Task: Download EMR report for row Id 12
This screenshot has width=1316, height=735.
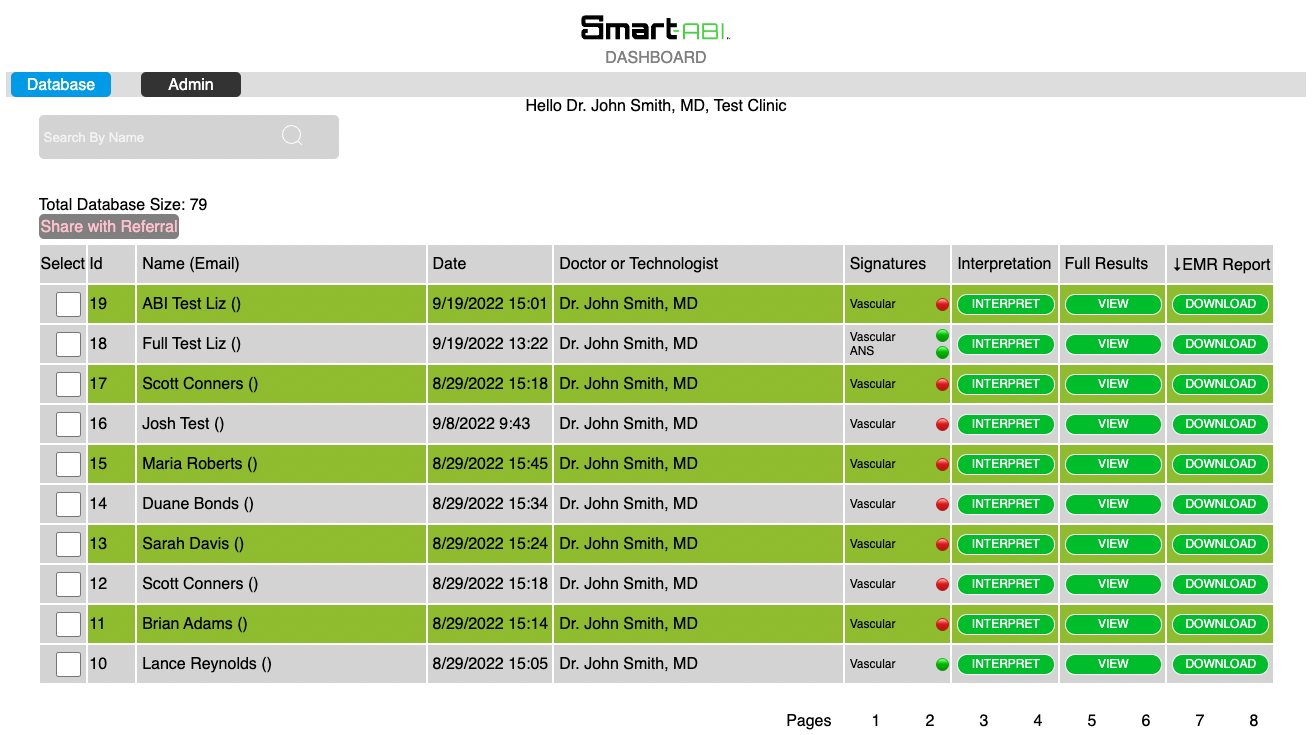Action: tap(1220, 584)
